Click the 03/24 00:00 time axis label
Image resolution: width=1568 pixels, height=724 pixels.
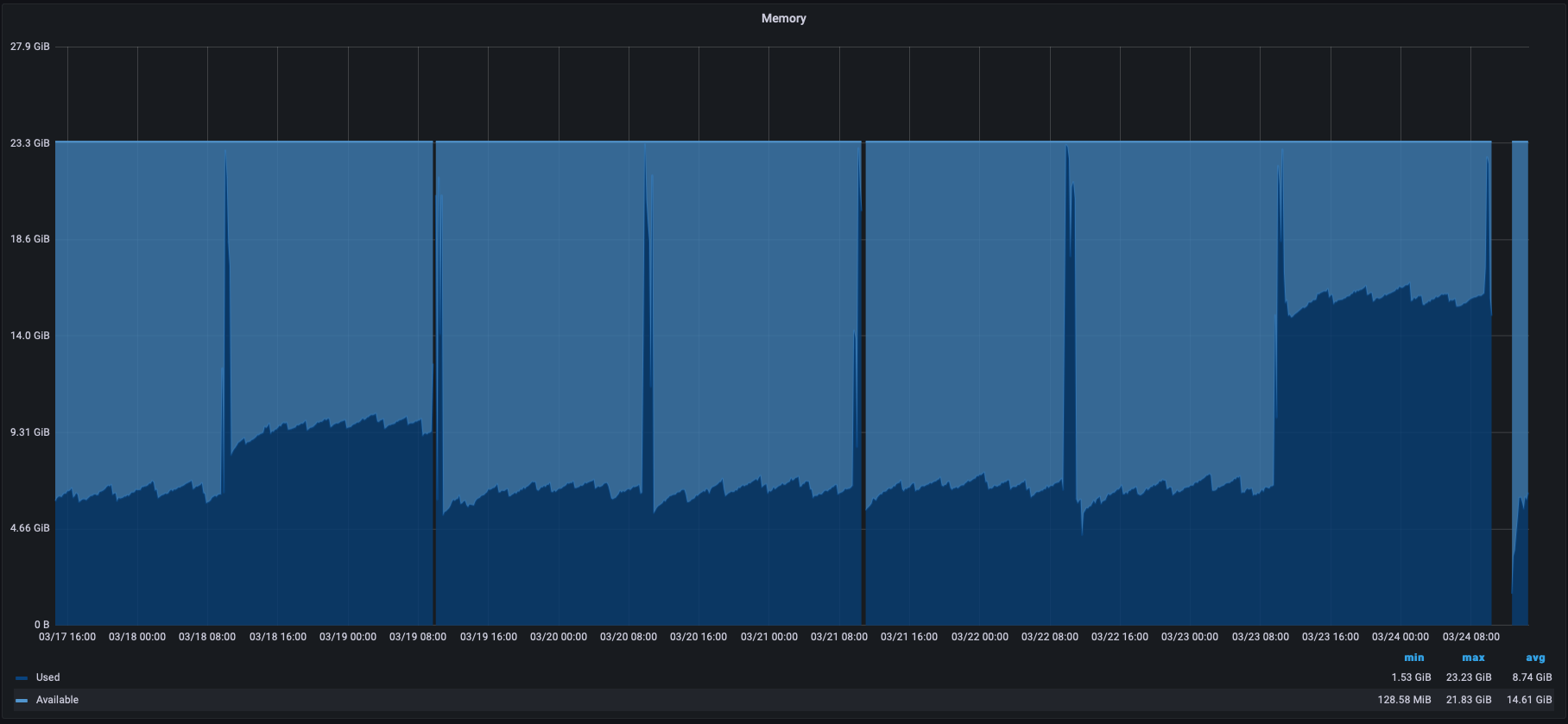1400,637
